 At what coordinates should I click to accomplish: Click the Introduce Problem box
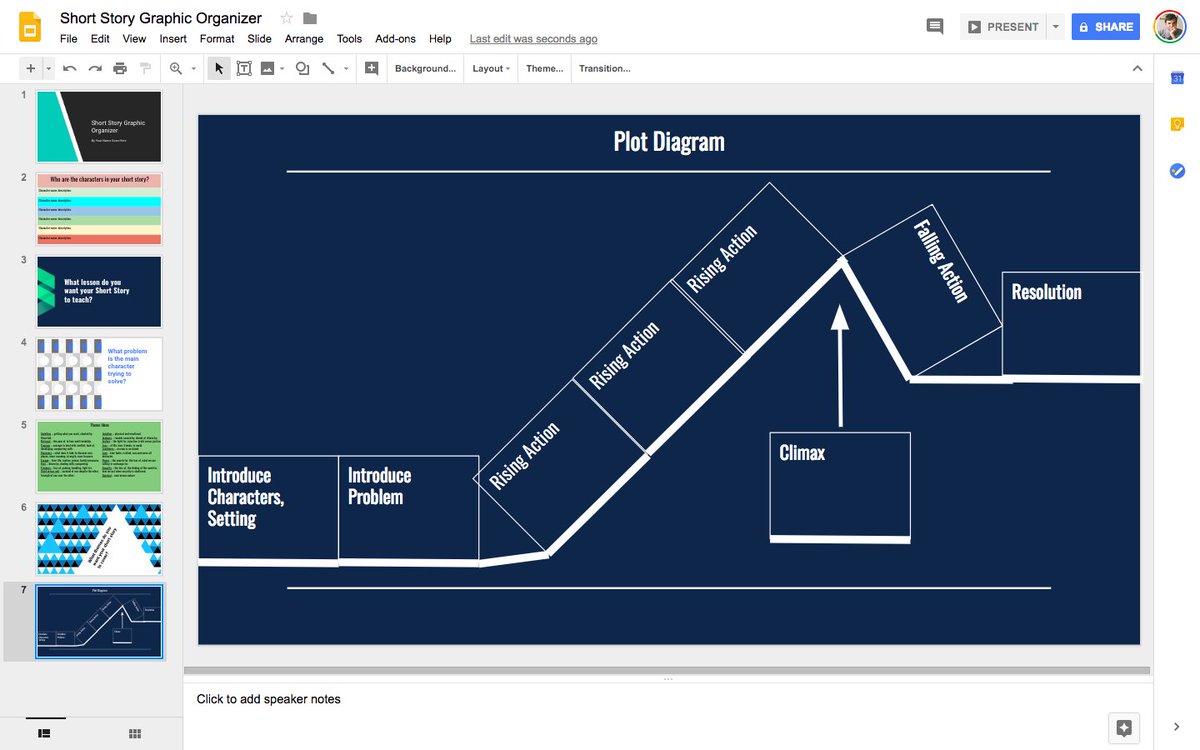click(x=408, y=507)
